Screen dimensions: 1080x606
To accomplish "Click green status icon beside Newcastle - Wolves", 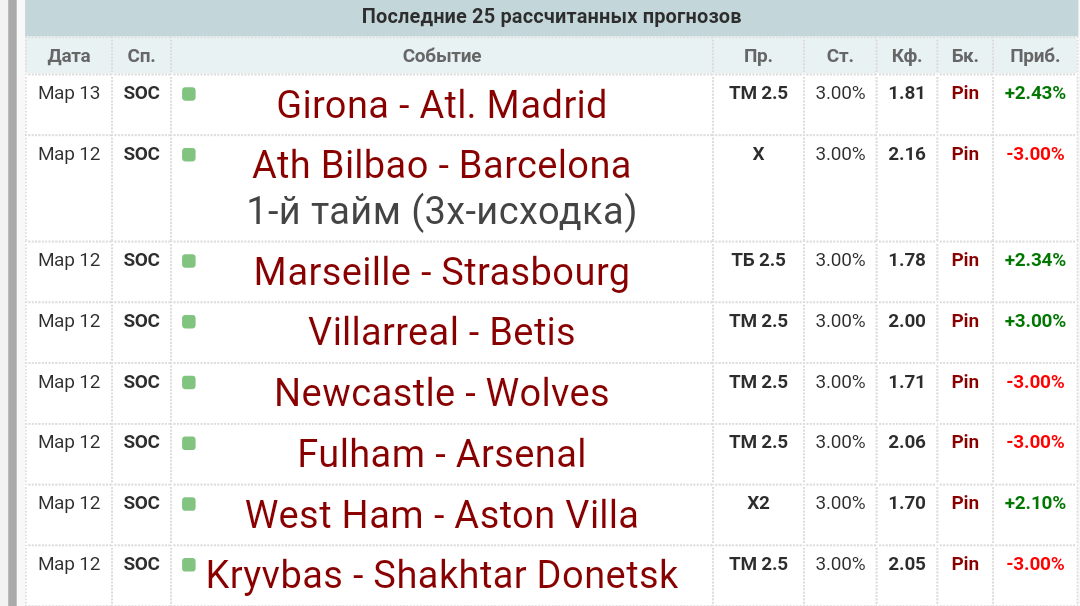I will click(189, 383).
